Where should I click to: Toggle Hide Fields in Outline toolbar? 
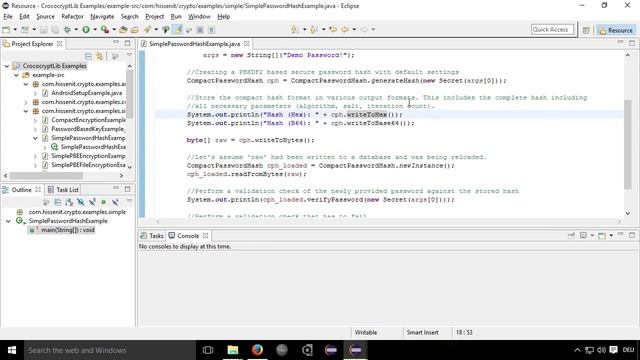[80, 202]
